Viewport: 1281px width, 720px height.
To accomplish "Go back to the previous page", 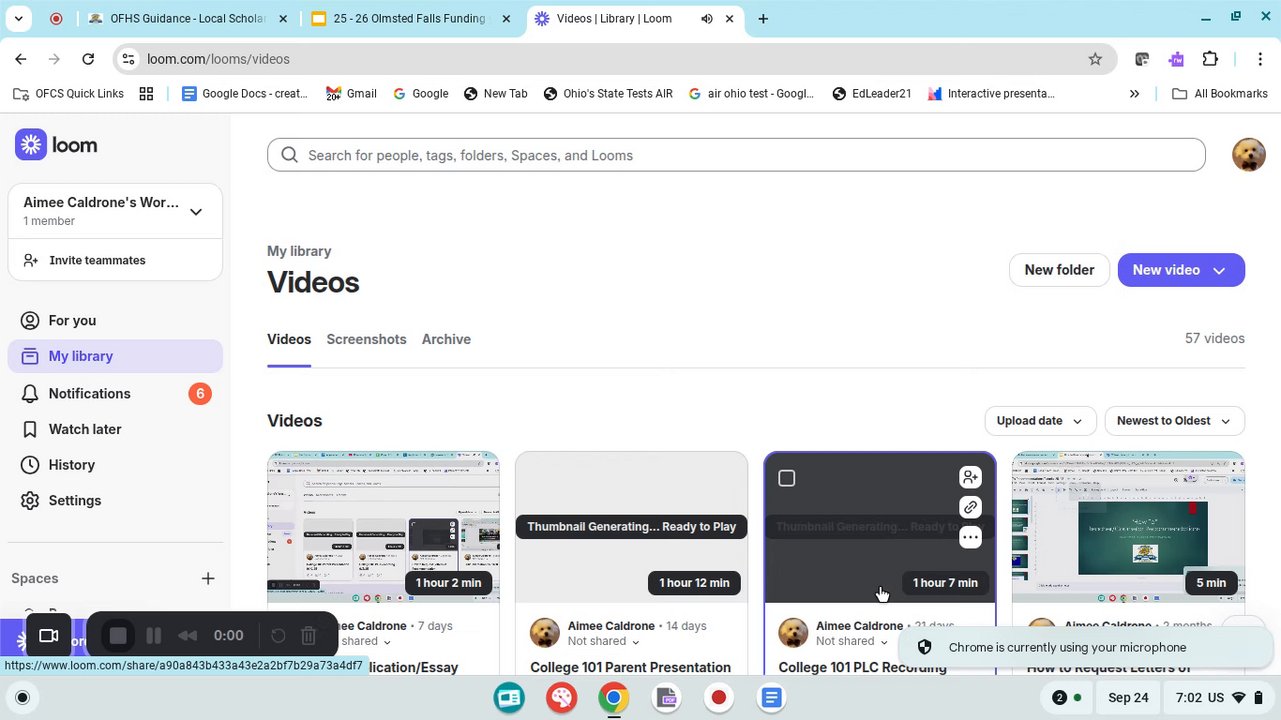I will 21,59.
